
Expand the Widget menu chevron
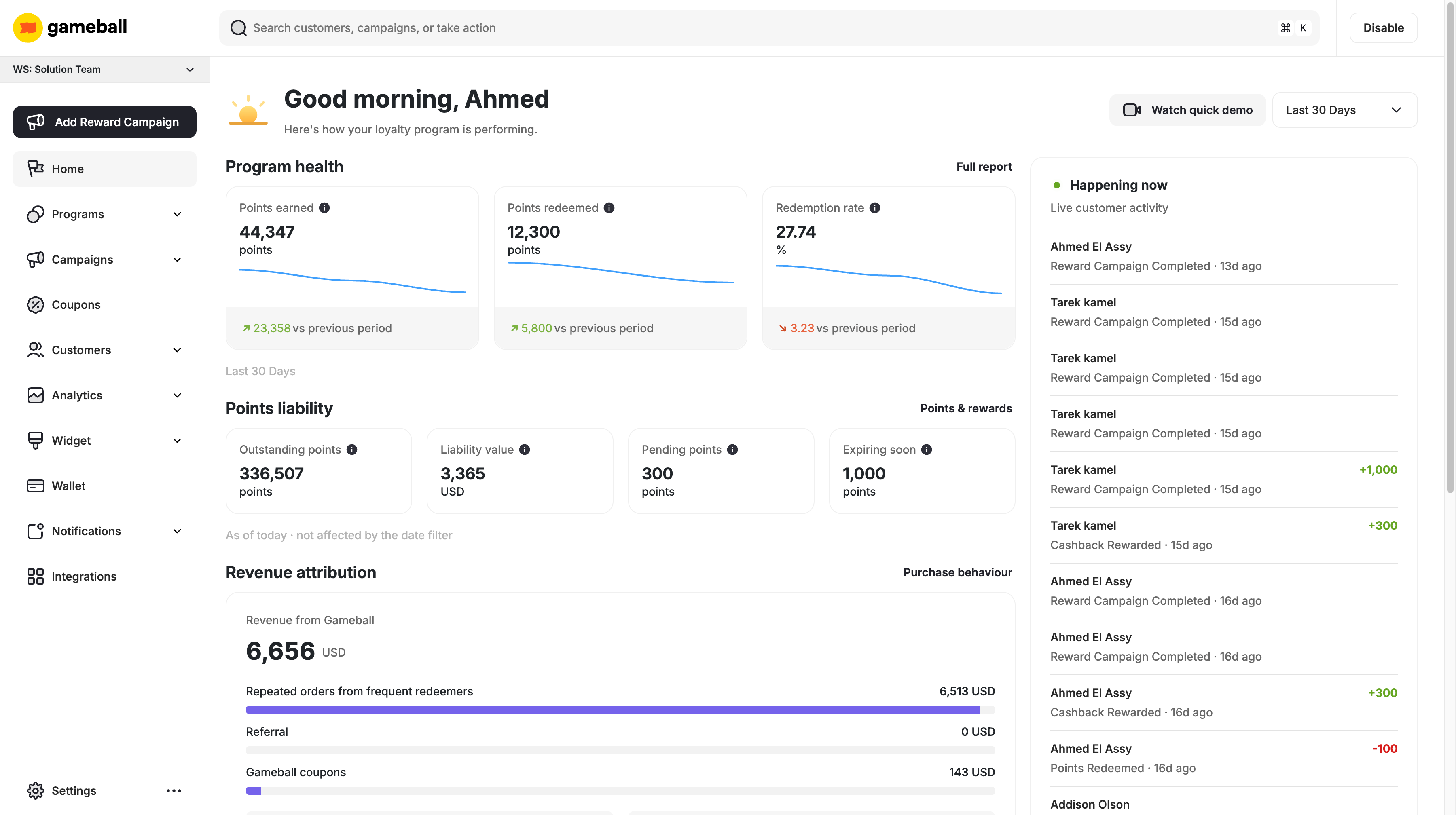(x=177, y=440)
